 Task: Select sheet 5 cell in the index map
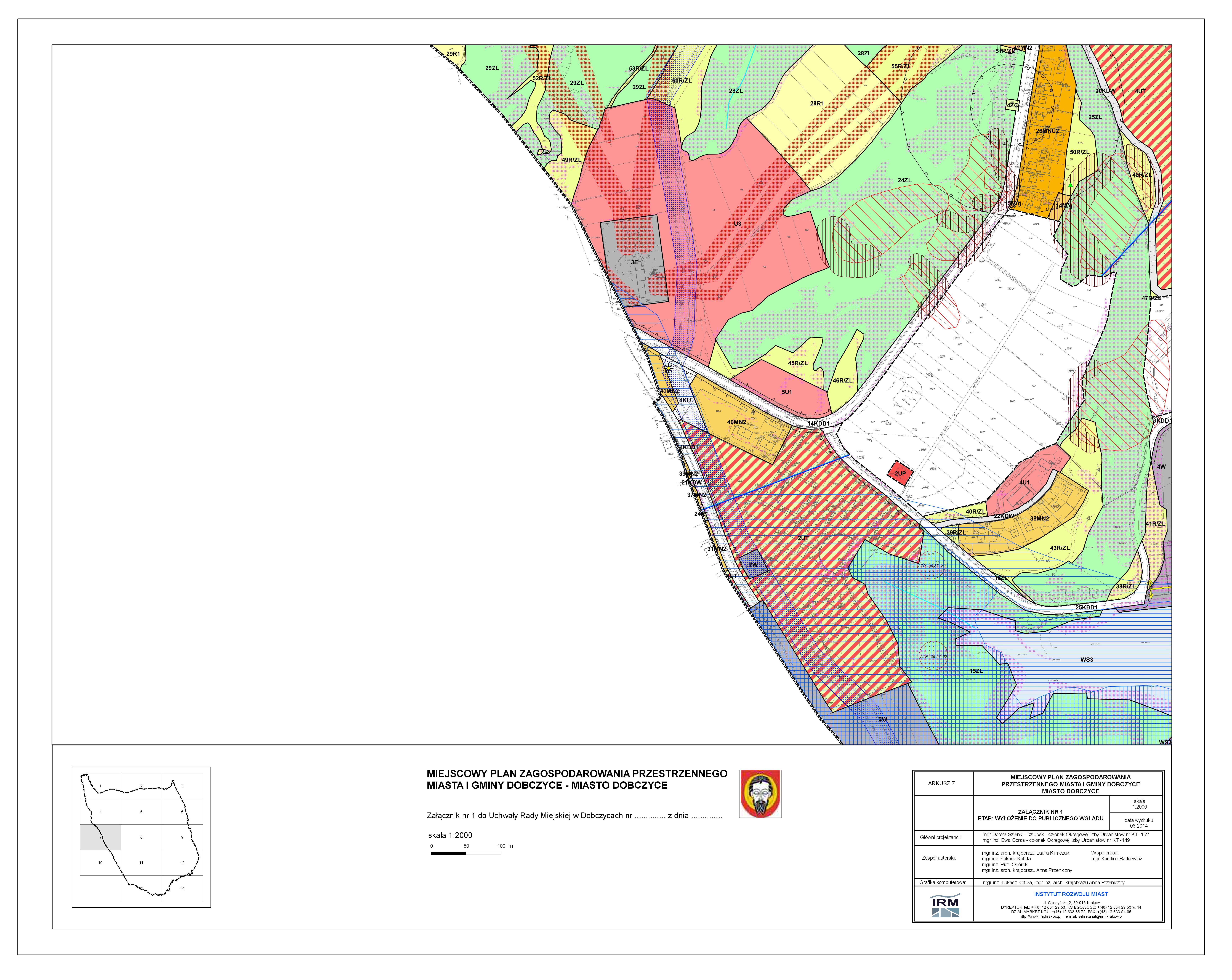(x=141, y=811)
